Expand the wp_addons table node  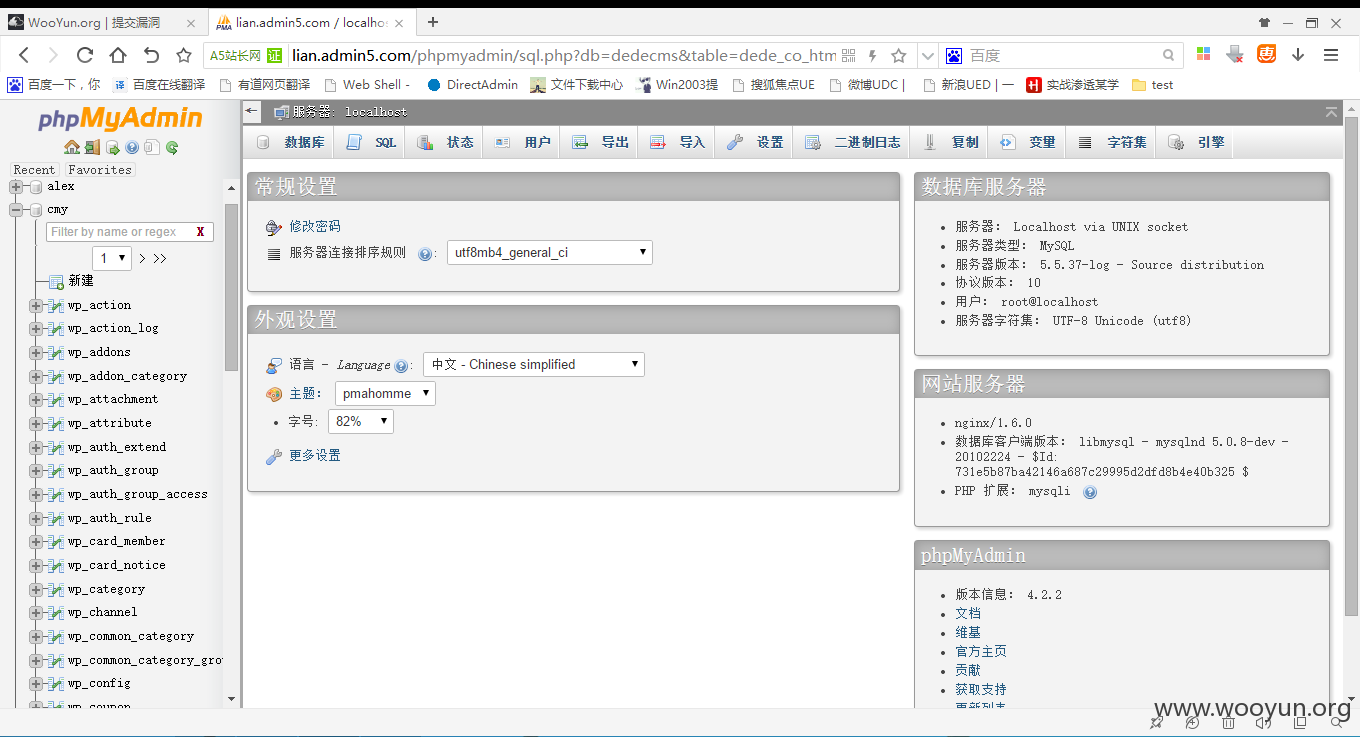tap(36, 352)
